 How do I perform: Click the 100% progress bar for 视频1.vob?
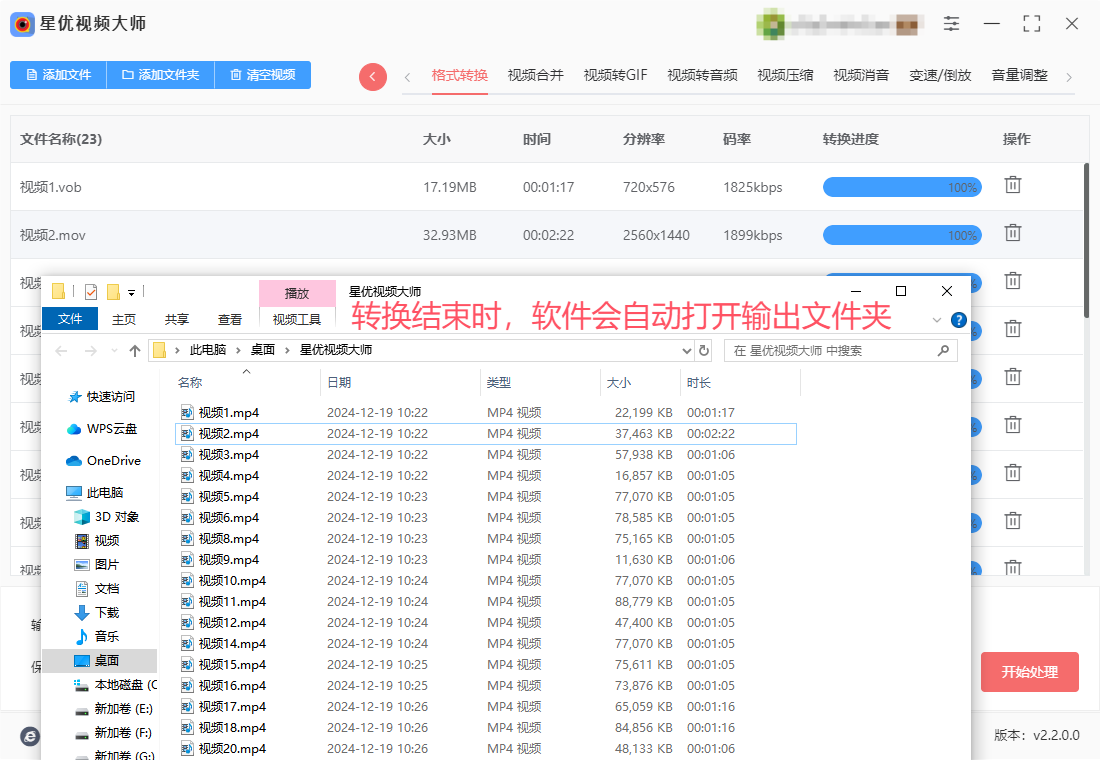coord(902,187)
